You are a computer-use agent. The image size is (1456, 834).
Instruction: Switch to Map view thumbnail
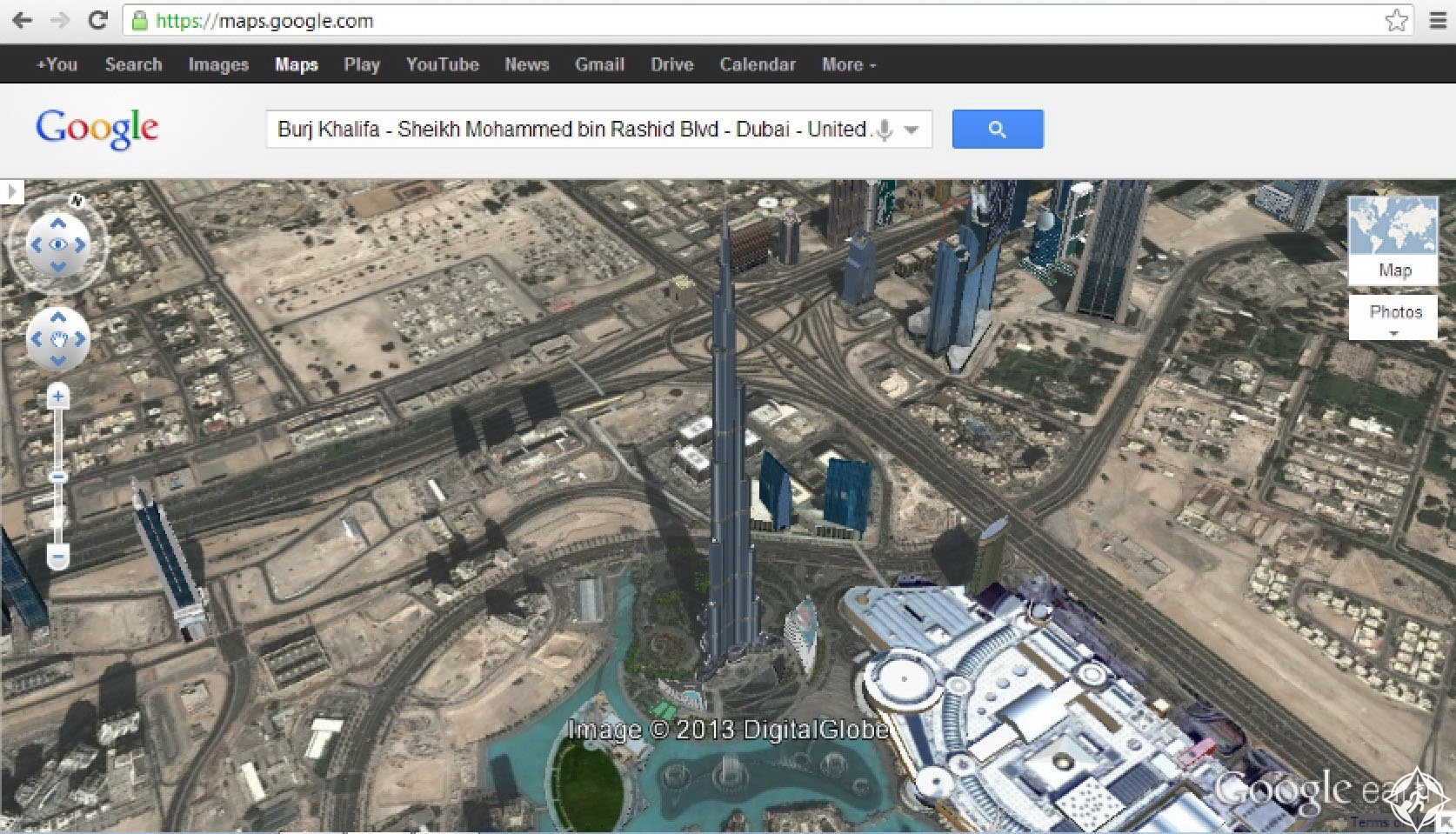[1393, 241]
